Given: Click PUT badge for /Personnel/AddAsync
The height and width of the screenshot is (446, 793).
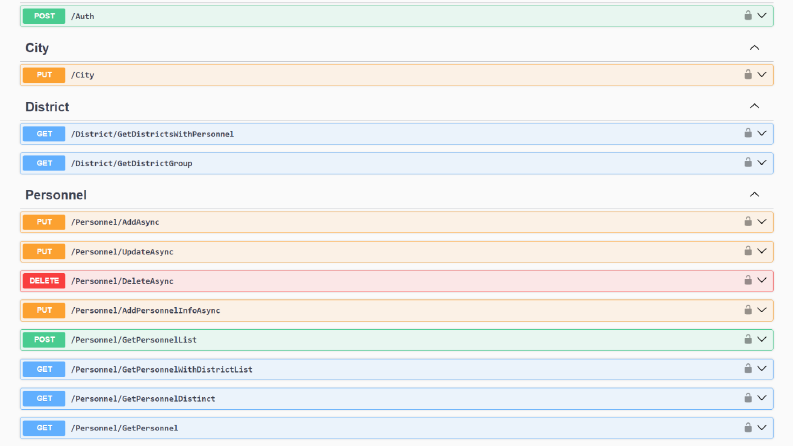Looking at the screenshot, I should click(x=44, y=222).
